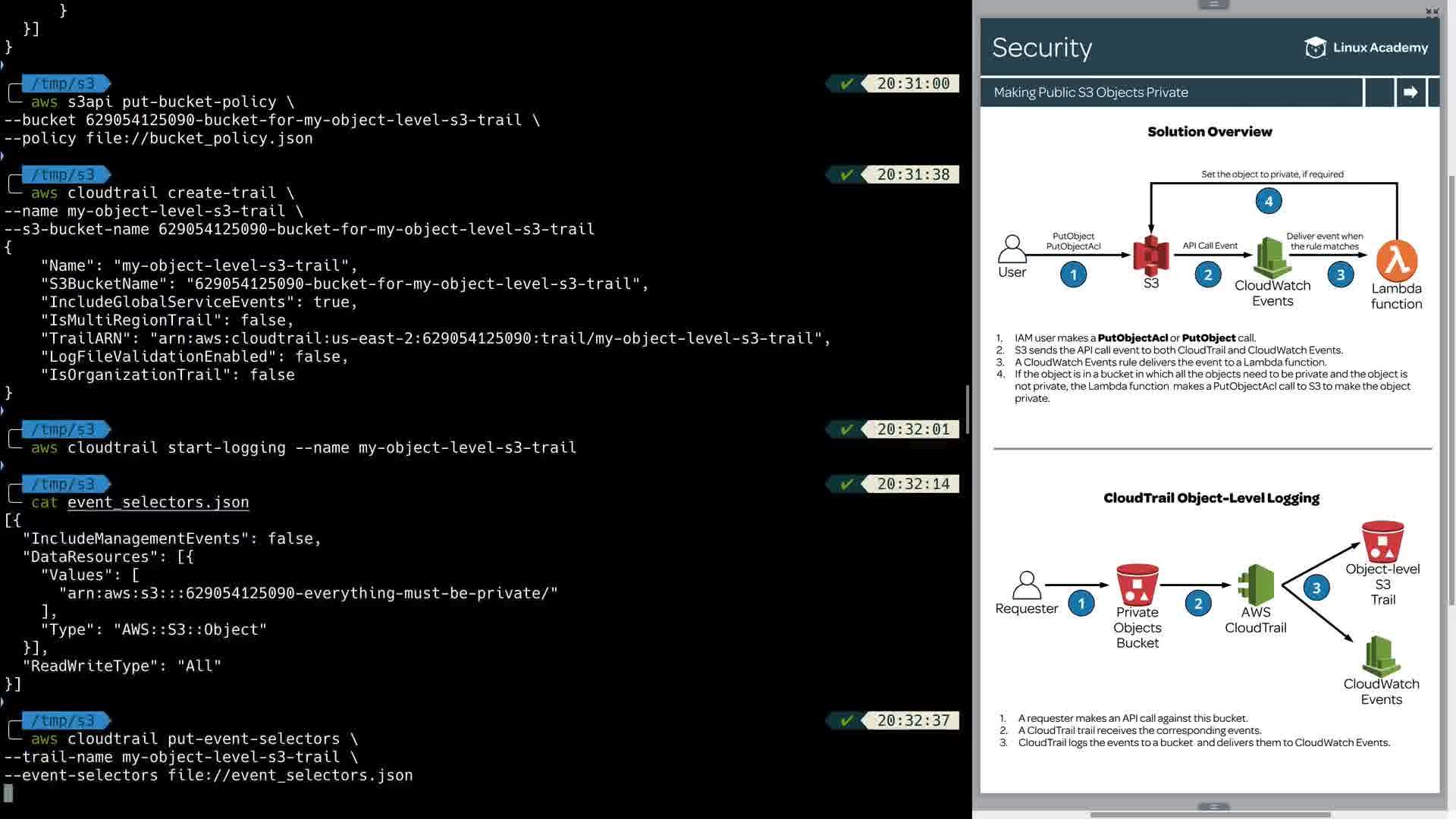Click the User figure icon in Solution Overview
The width and height of the screenshot is (1456, 819).
1012,249
